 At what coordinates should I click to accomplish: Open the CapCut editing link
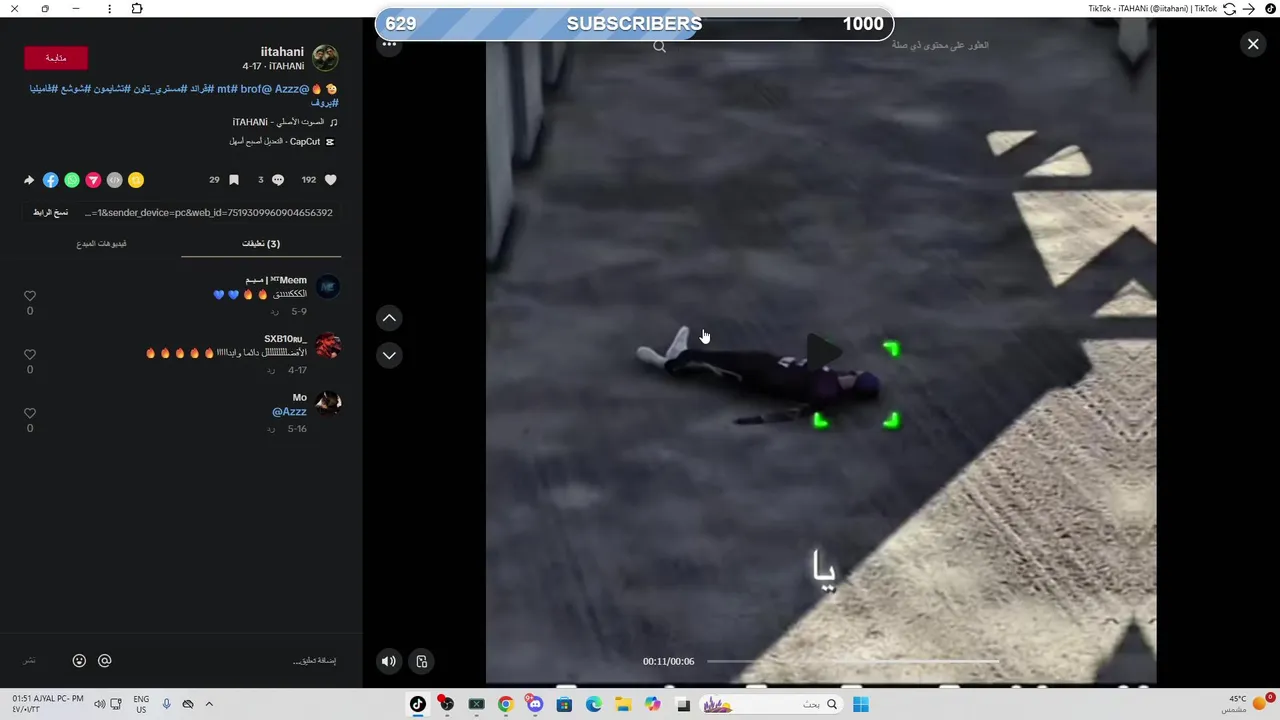click(x=275, y=142)
